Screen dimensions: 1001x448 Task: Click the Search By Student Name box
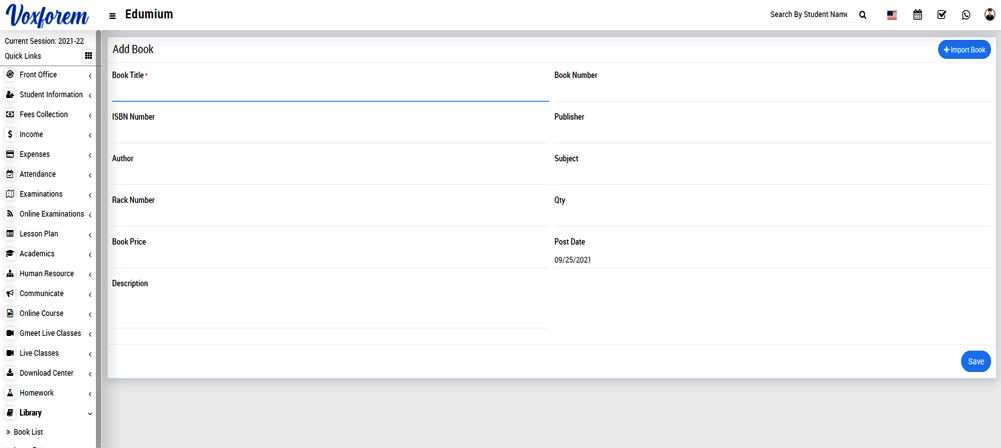coord(808,15)
